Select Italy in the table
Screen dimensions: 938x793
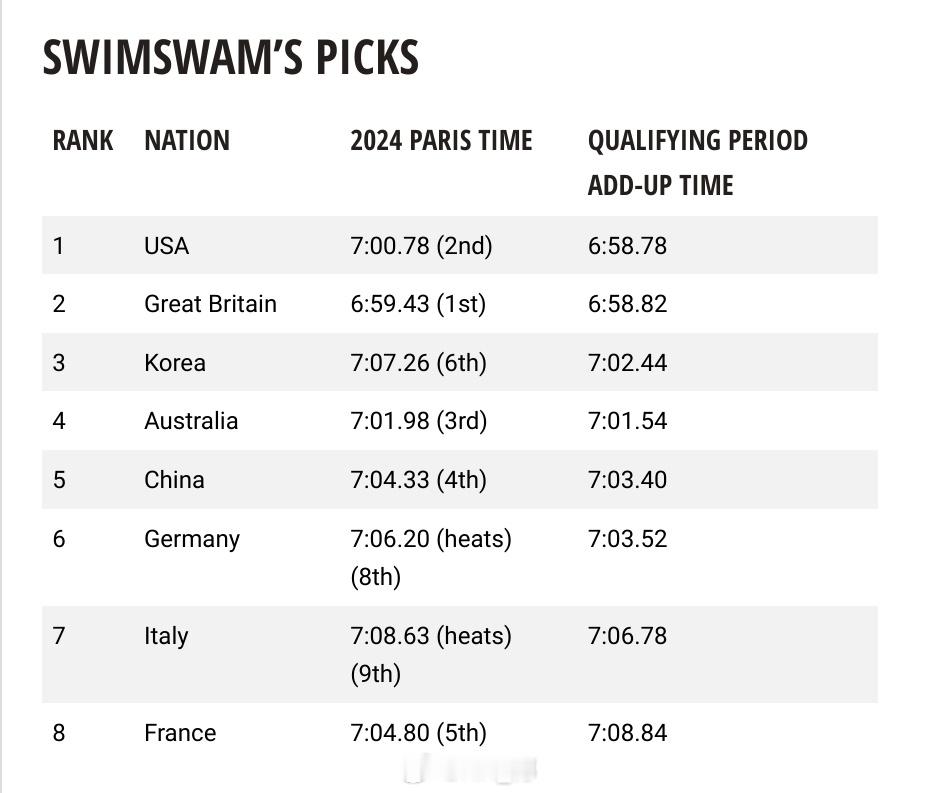coord(166,636)
